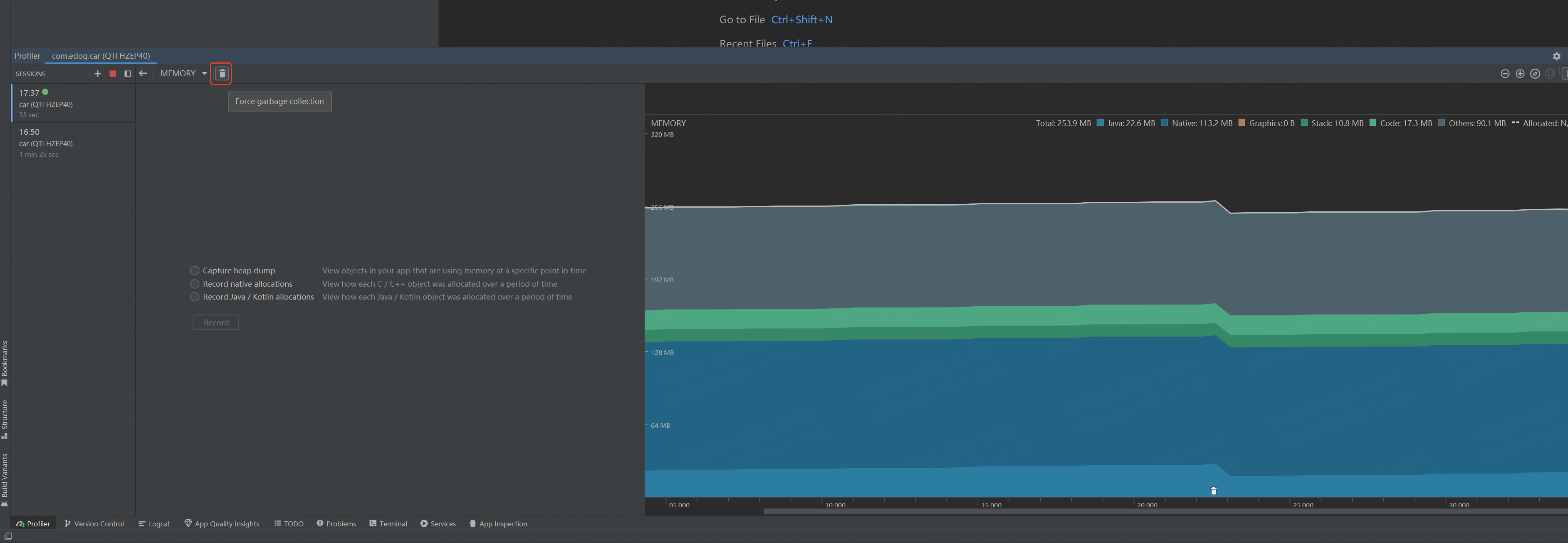Select the Profiler tool window tab at bottom
Image resolution: width=1568 pixels, height=543 pixels.
pyautogui.click(x=33, y=523)
